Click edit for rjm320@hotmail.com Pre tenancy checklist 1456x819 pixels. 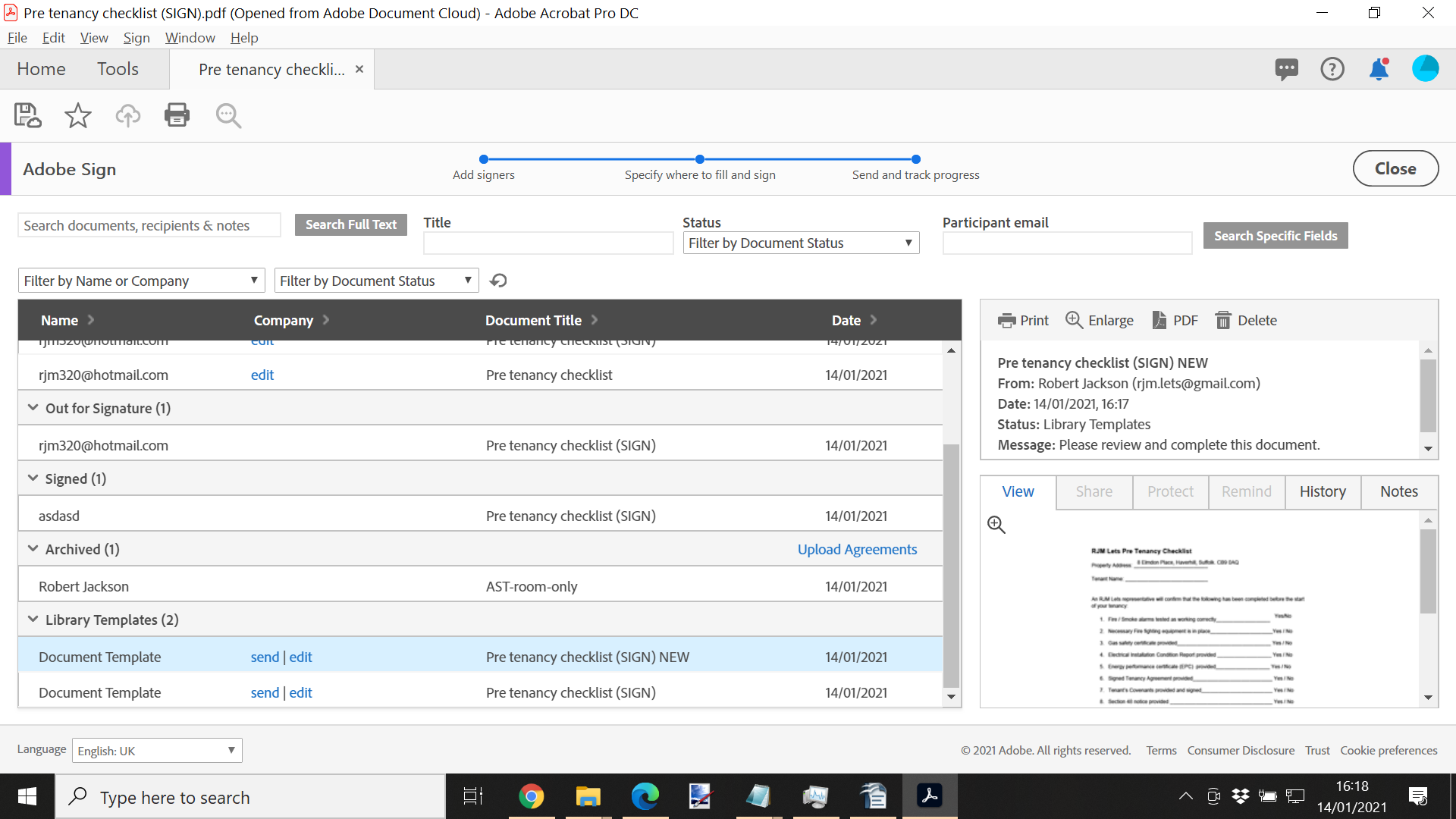(x=262, y=375)
